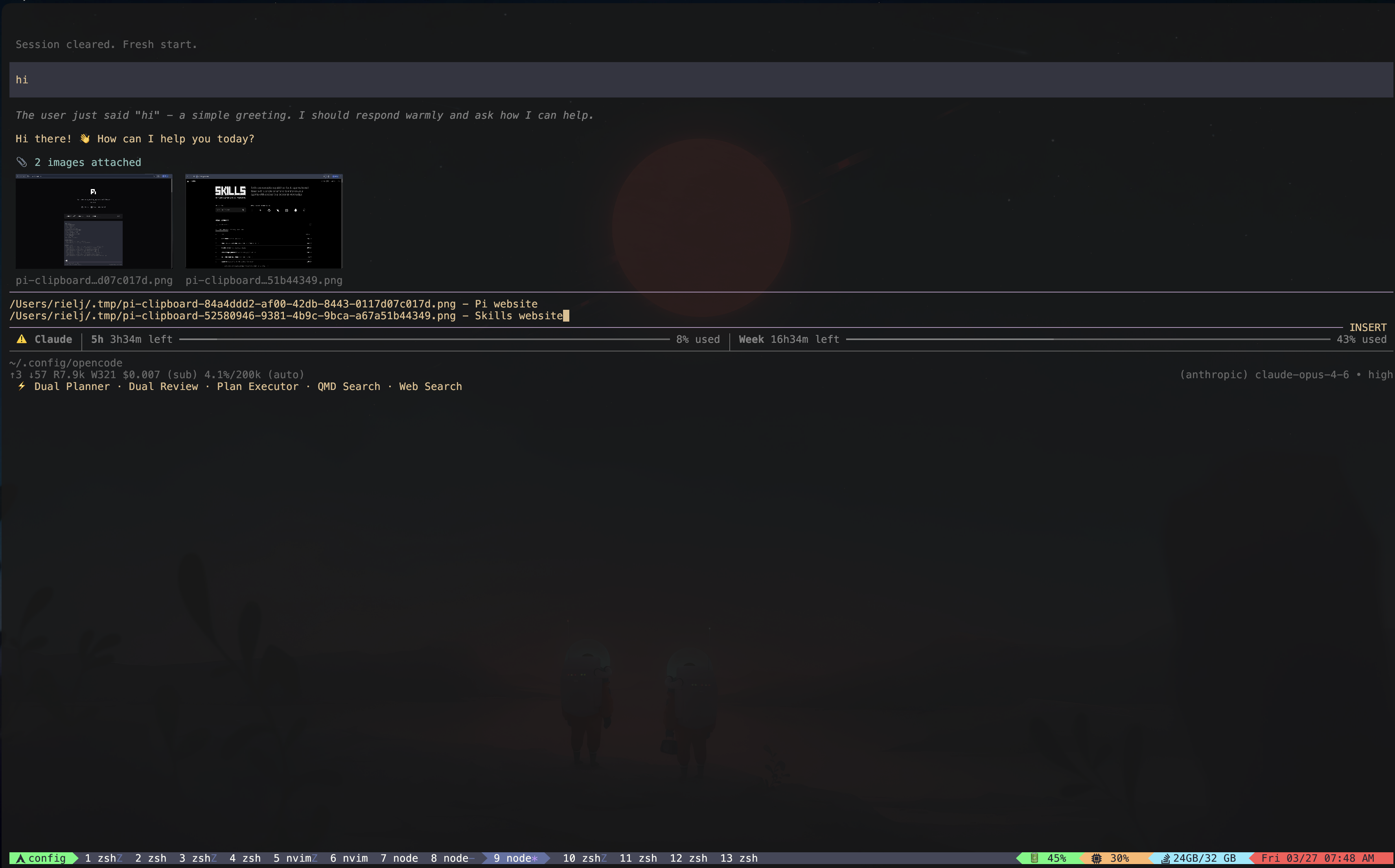Switch to tmux window 13 zsh
Viewport: 1395px width, 868px height.
click(739, 858)
